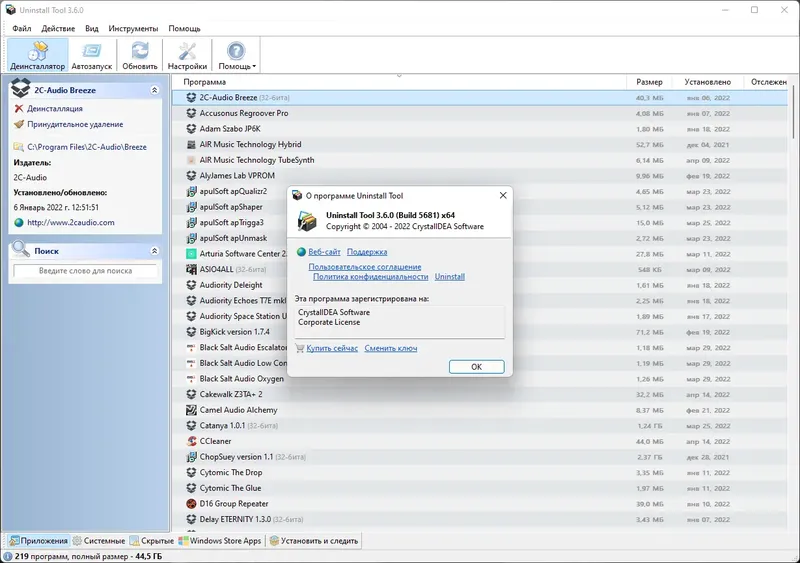Confirm the About dialog with OK
The height and width of the screenshot is (563, 800).
click(477, 366)
